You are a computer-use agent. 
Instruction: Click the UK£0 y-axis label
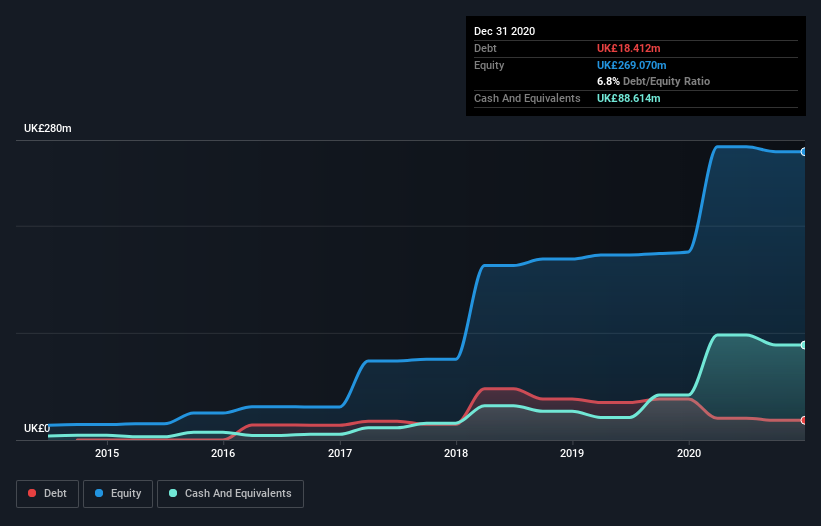37,428
